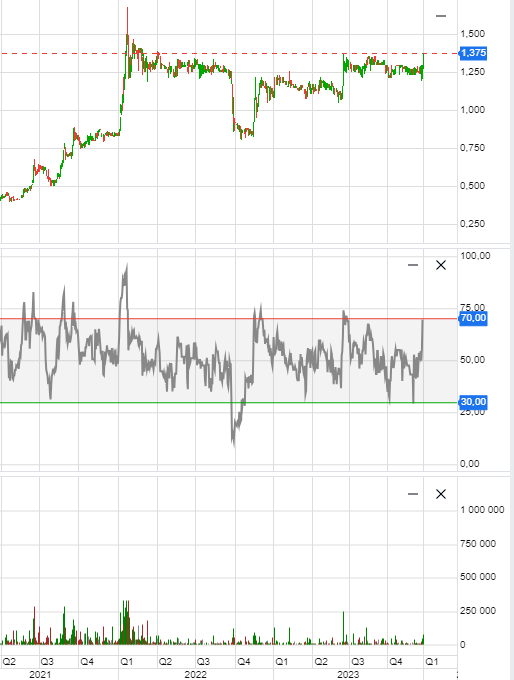Minimize the RSI indicator panel
514x680 pixels.
413,265
